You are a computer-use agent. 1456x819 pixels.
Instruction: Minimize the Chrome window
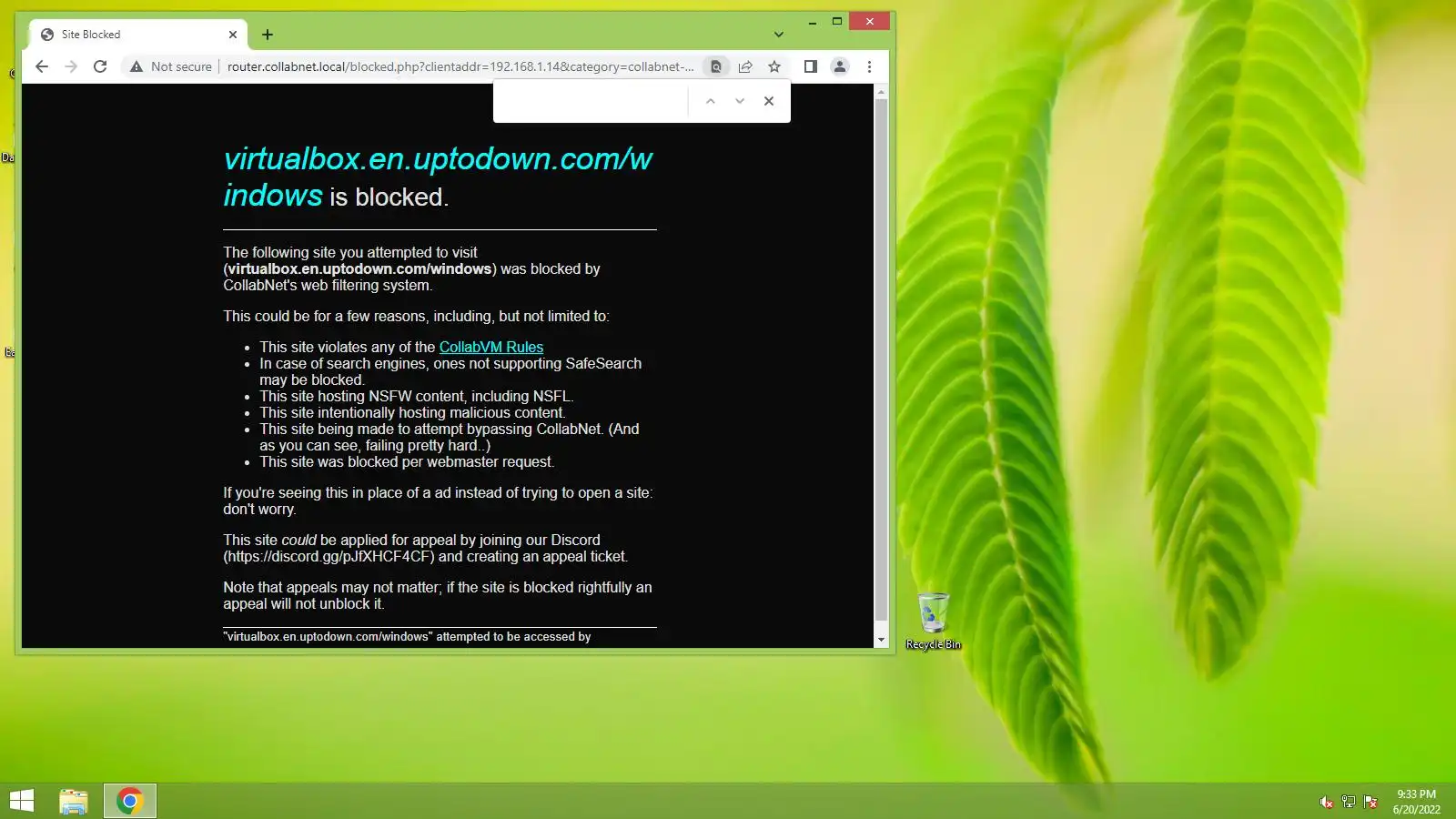812,21
